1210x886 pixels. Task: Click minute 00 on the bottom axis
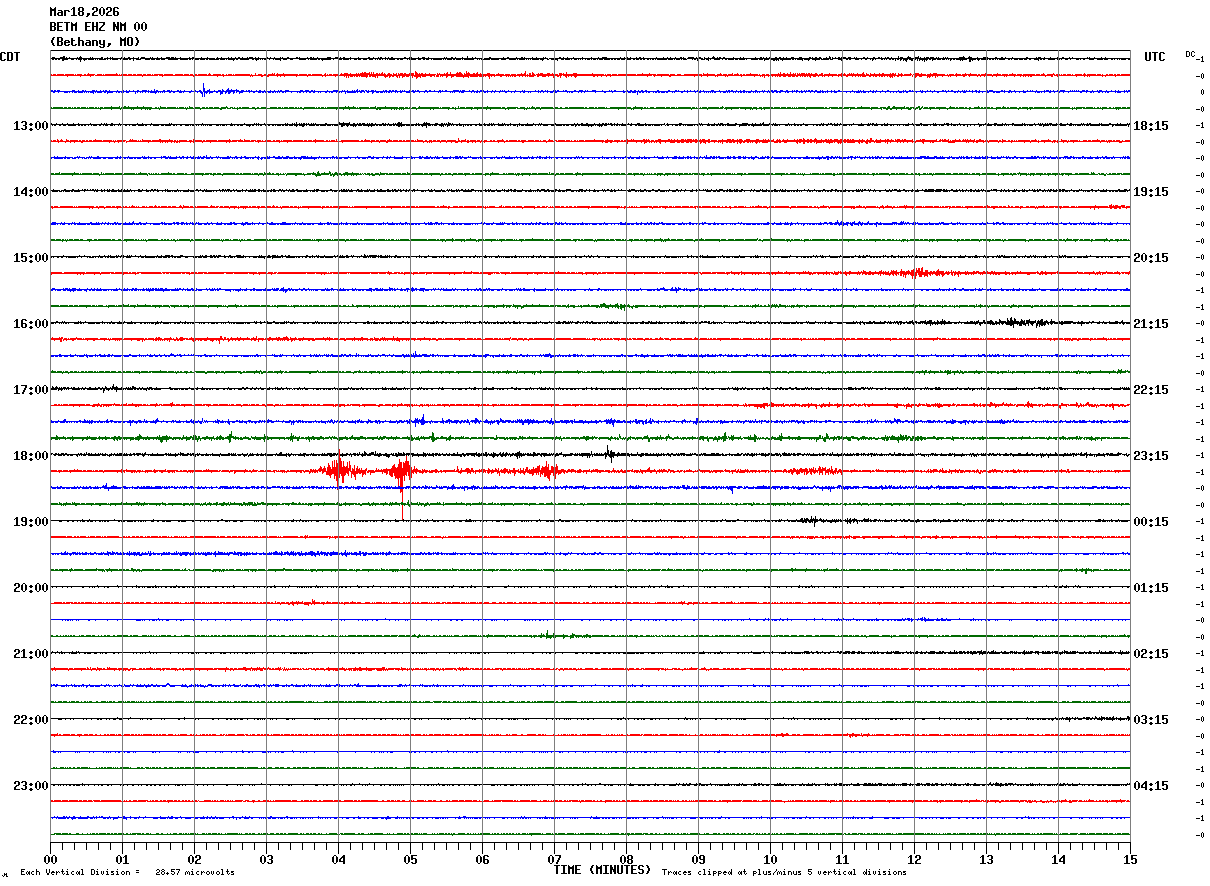click(x=50, y=859)
